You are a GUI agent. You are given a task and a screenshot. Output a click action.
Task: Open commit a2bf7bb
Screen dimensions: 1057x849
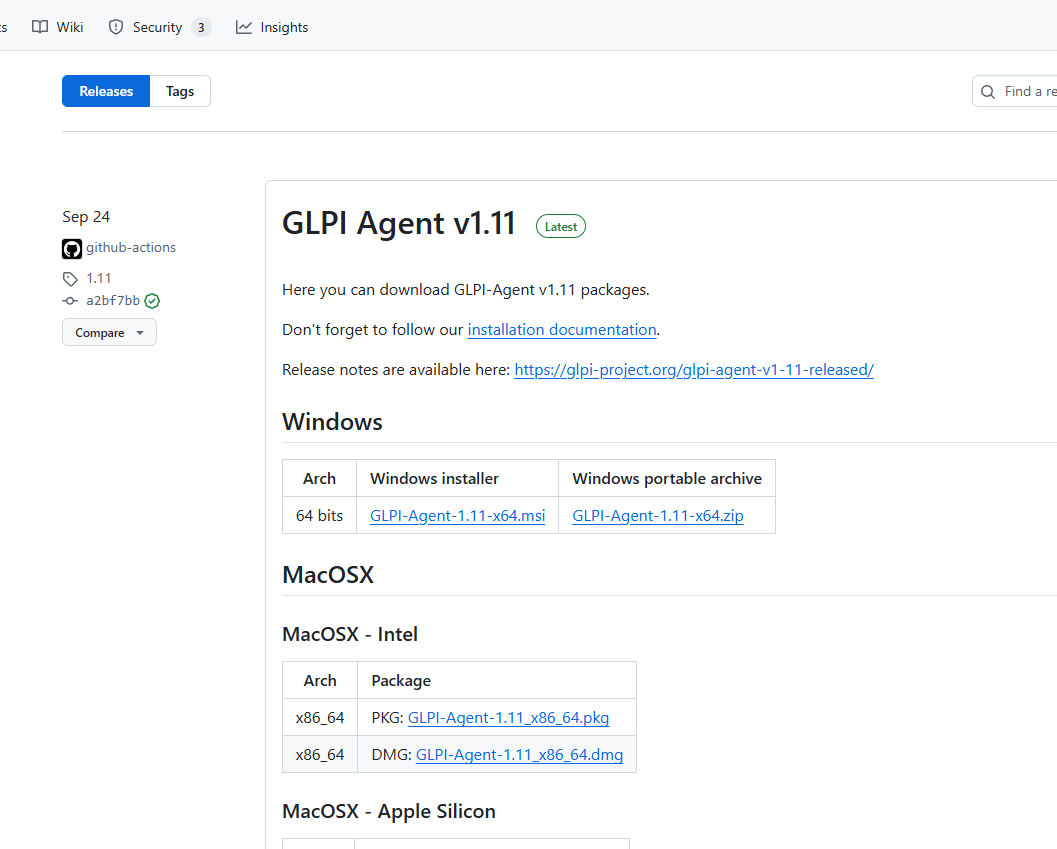pos(113,300)
